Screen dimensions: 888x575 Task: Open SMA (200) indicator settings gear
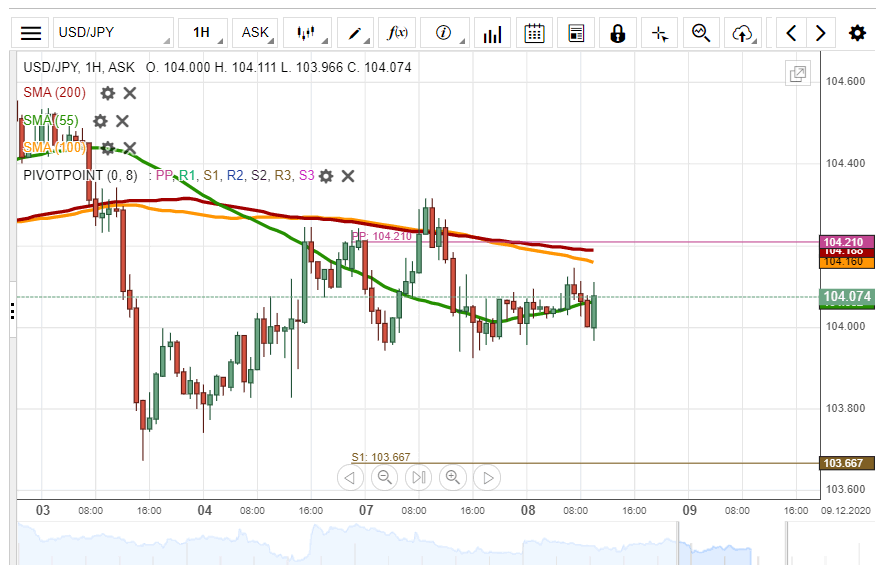click(108, 93)
